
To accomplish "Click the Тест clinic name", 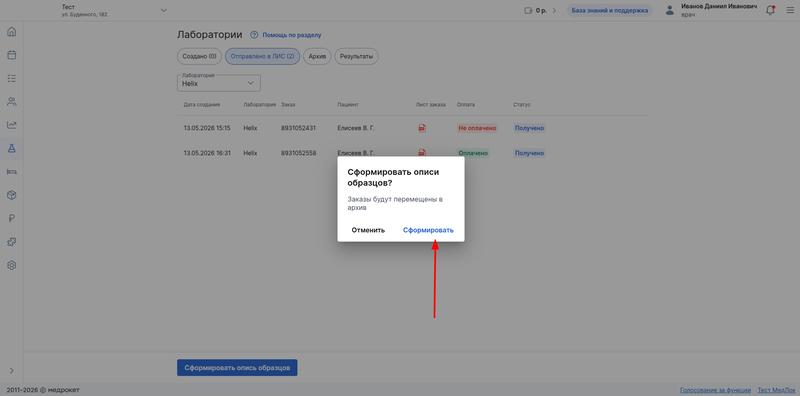I will 68,7.
